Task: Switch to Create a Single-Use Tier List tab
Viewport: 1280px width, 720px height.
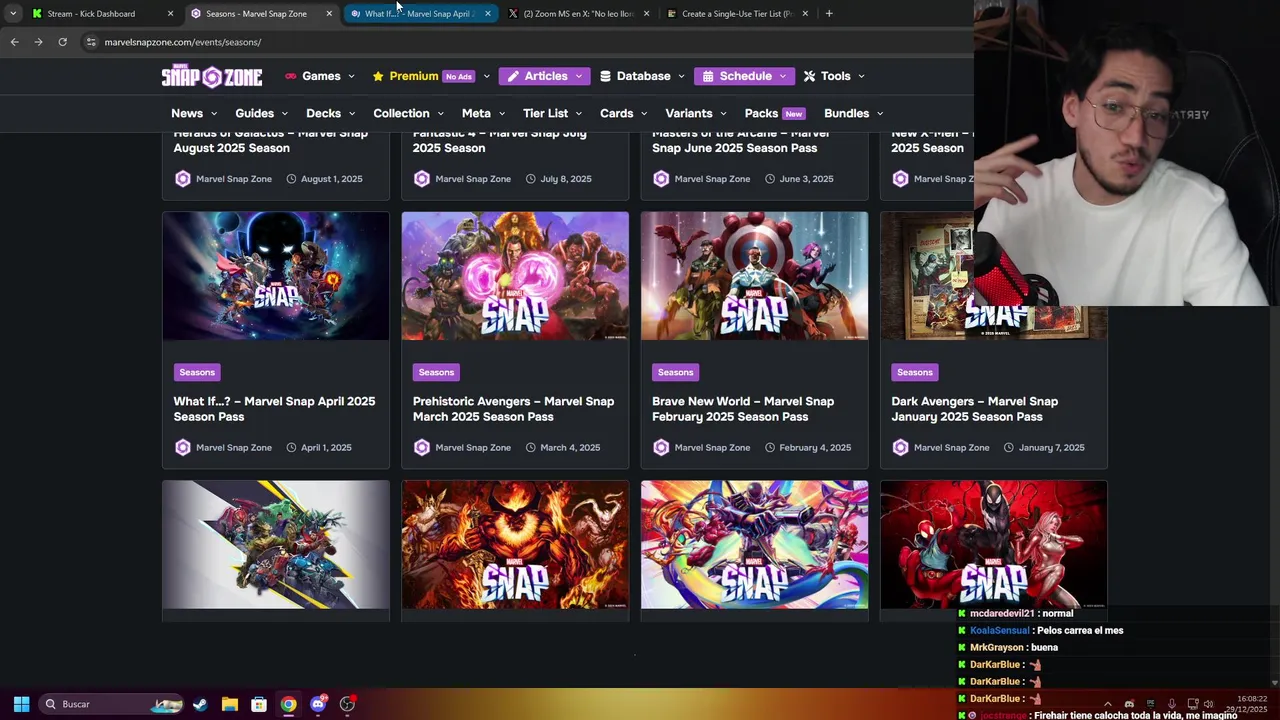Action: (736, 13)
